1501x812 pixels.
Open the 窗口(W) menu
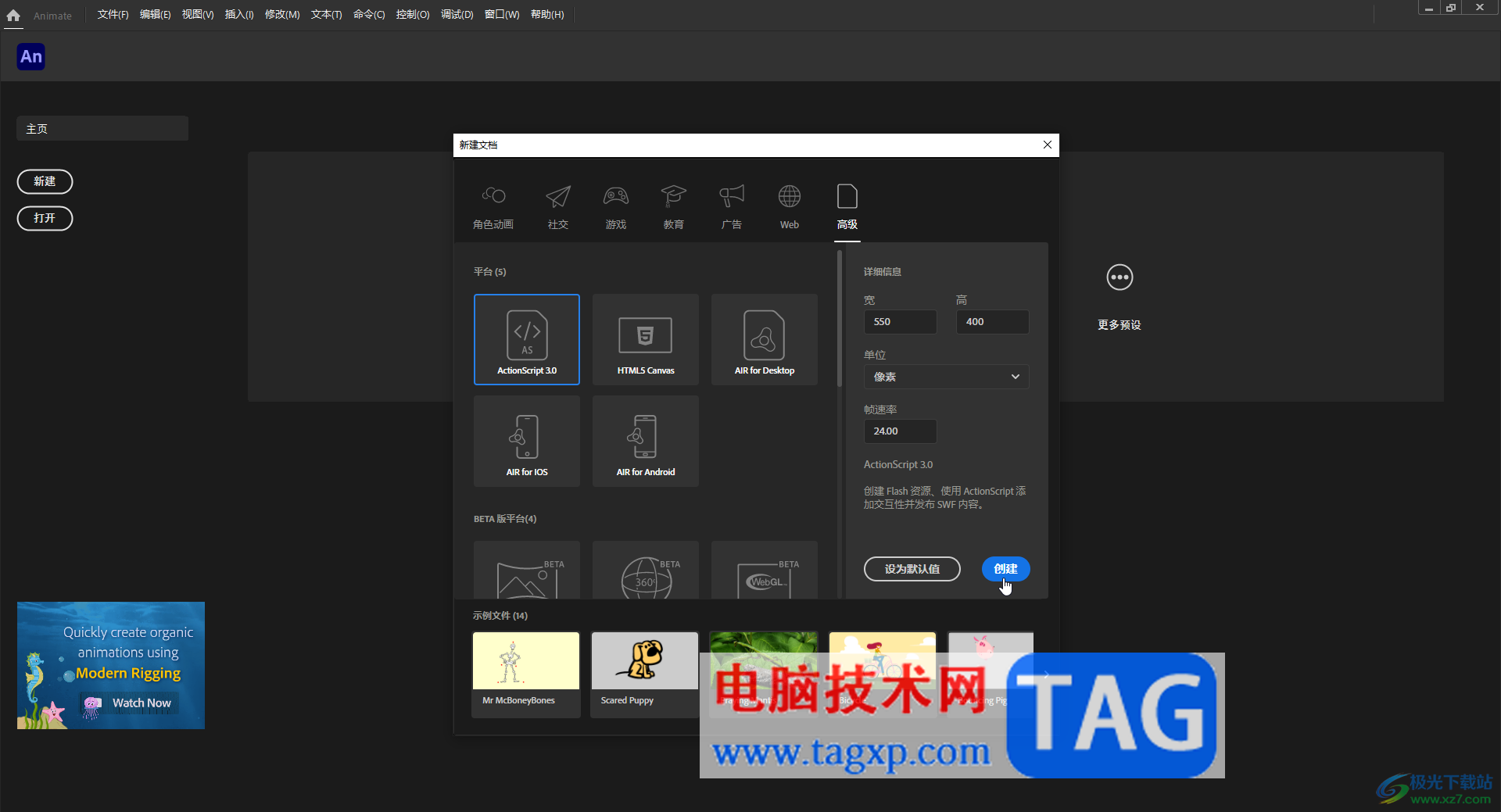click(x=501, y=15)
